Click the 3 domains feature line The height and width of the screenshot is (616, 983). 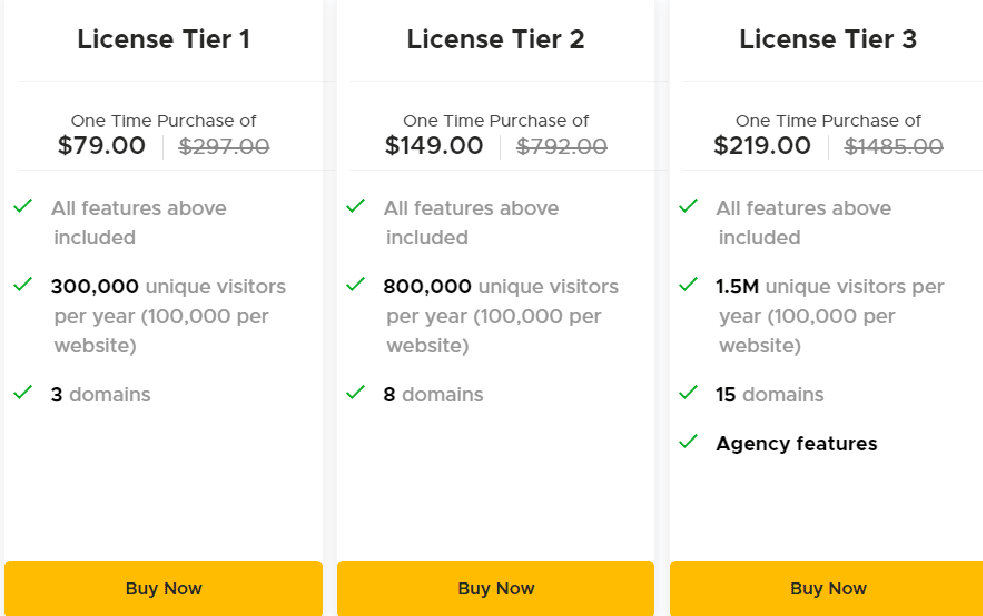(x=100, y=394)
